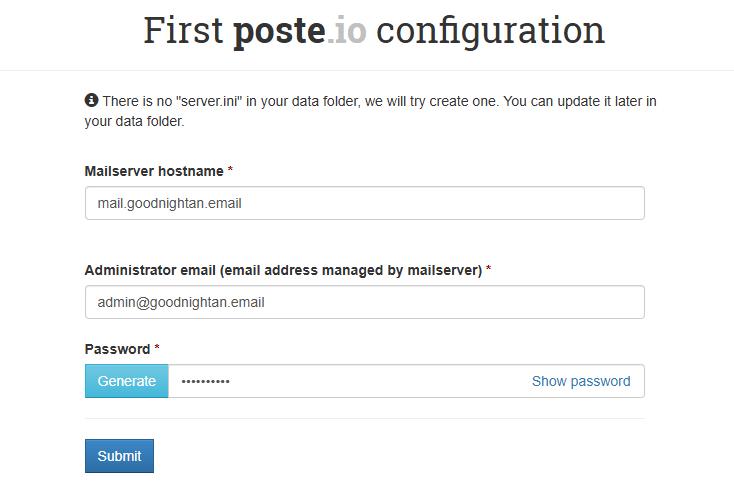Screen dimensions: 734x504
Task: Toggle Show password
Action: point(580,381)
